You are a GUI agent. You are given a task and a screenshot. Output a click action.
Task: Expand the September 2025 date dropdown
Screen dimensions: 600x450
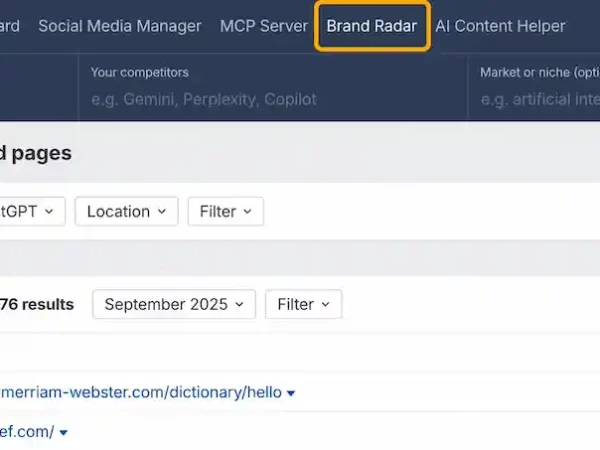pyautogui.click(x=173, y=304)
